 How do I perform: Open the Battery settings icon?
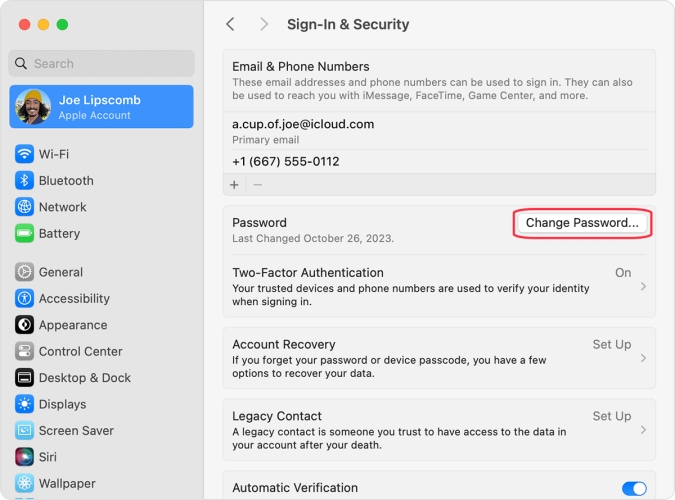[24, 233]
